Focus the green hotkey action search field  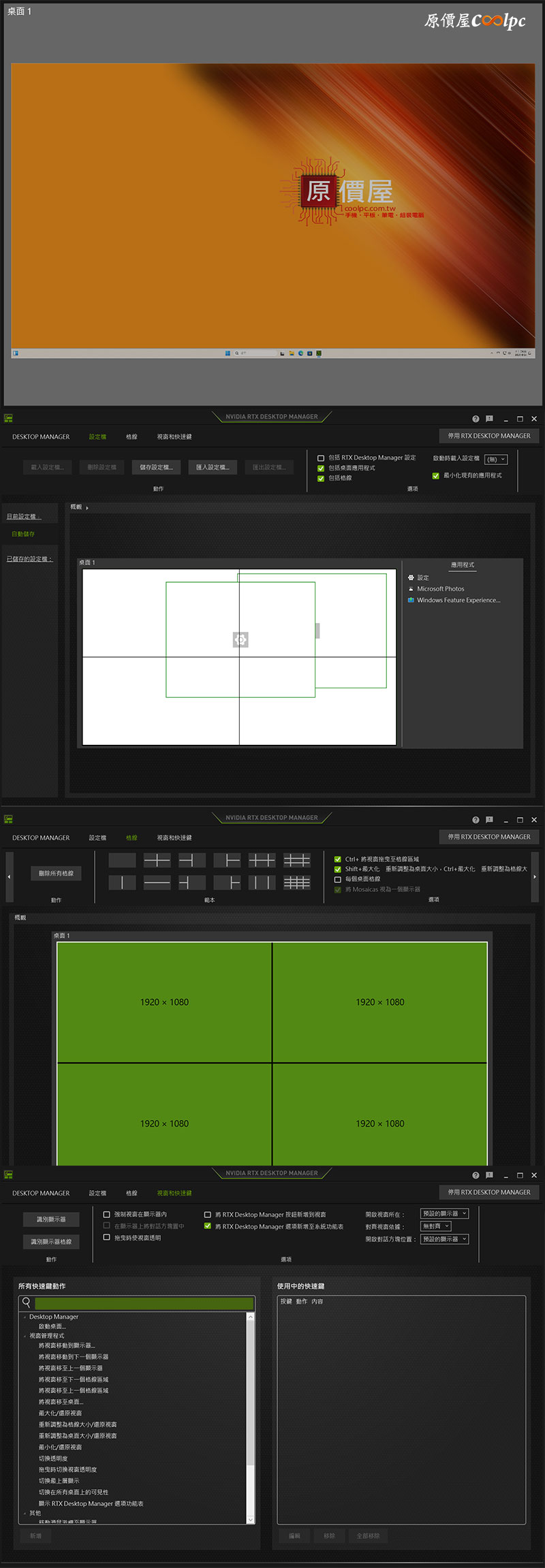144,1303
